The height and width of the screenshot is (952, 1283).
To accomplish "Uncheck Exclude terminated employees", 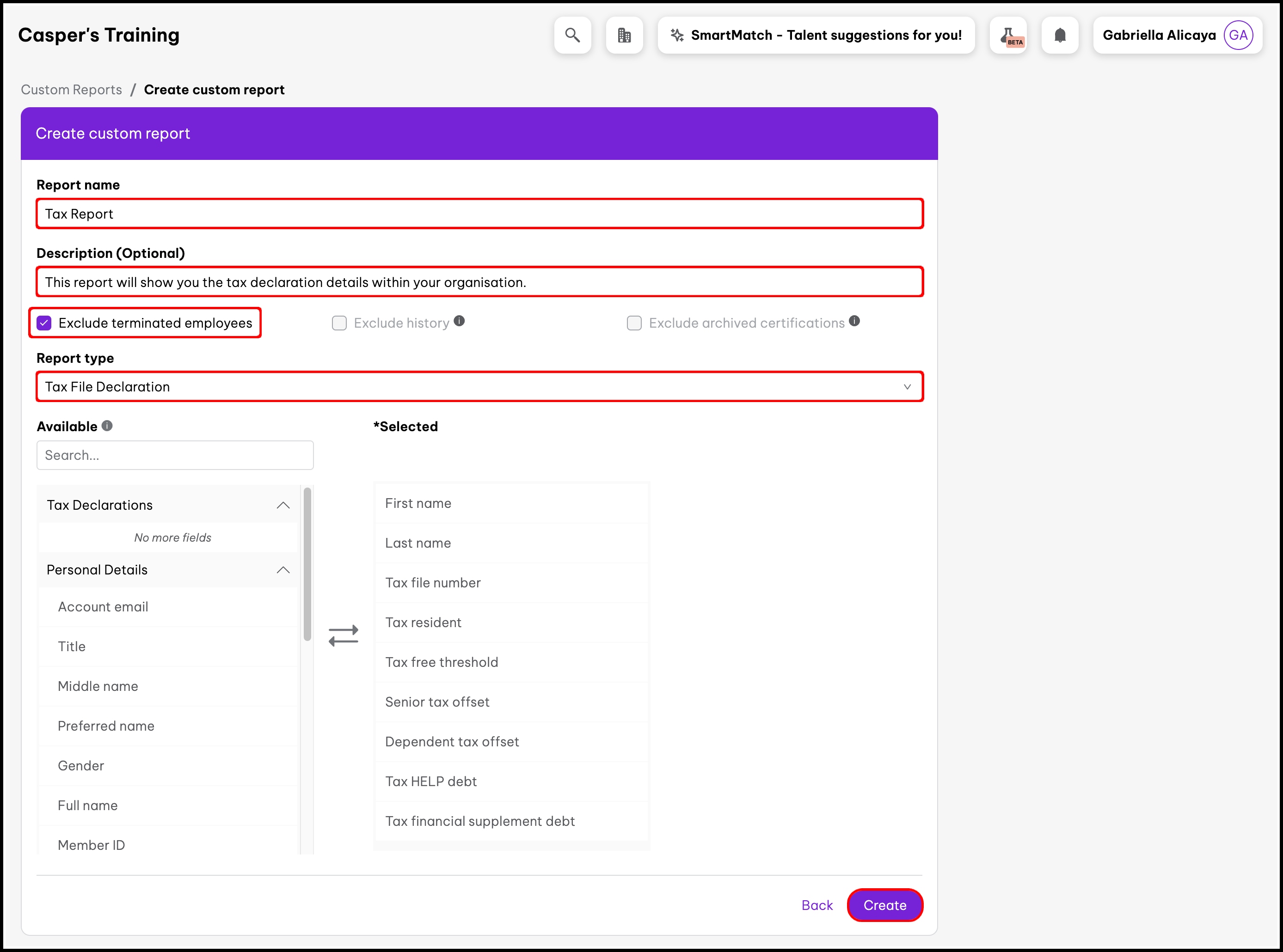I will click(44, 323).
